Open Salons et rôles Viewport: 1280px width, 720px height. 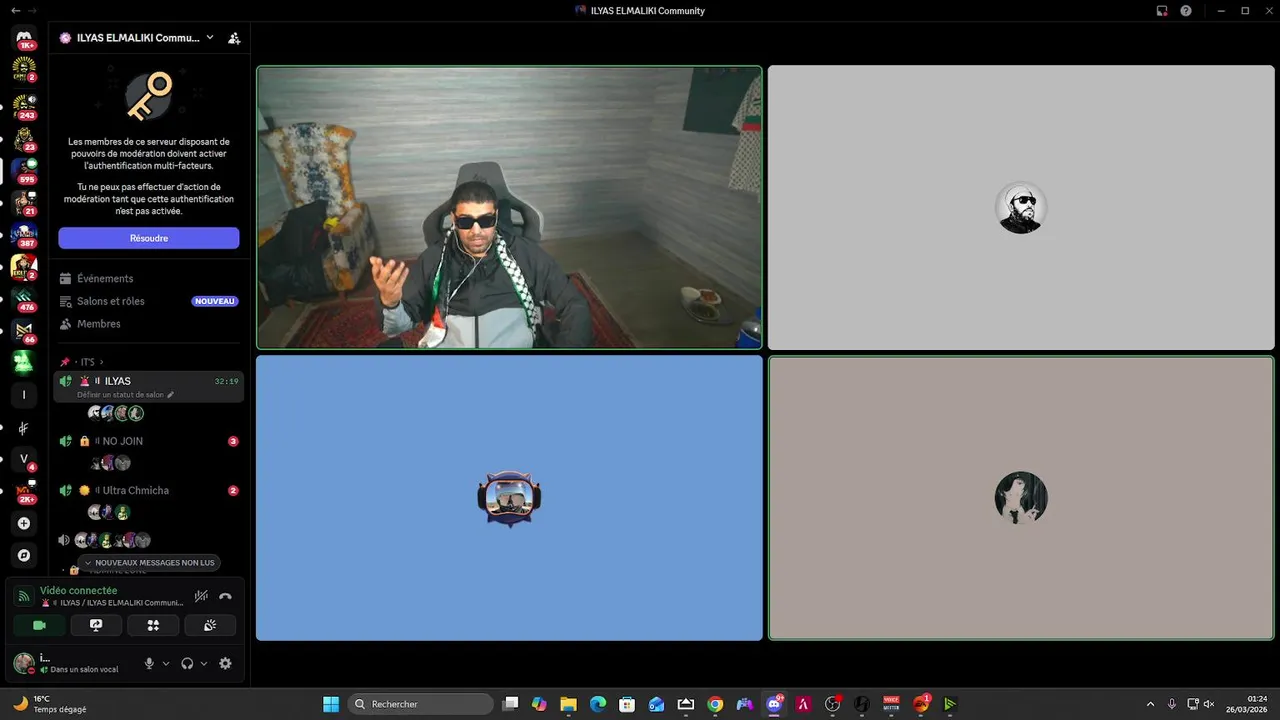[x=148, y=301]
